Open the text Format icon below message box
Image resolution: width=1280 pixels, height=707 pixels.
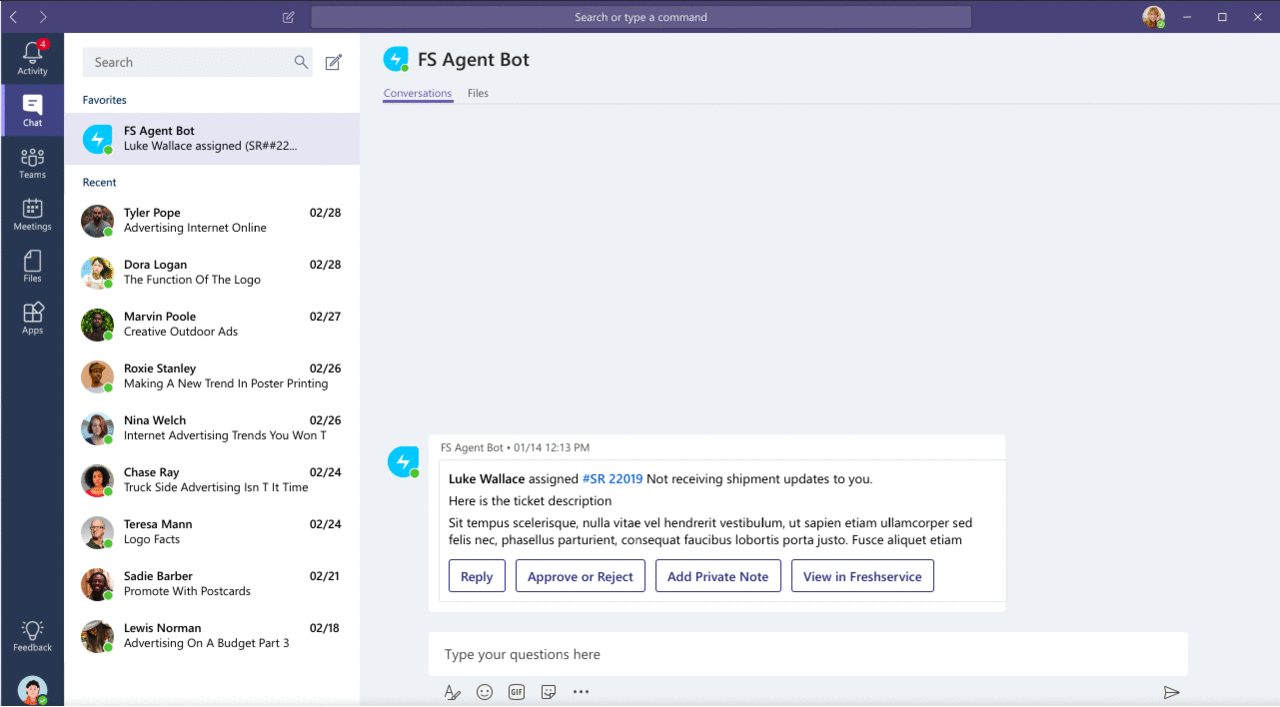coord(452,692)
